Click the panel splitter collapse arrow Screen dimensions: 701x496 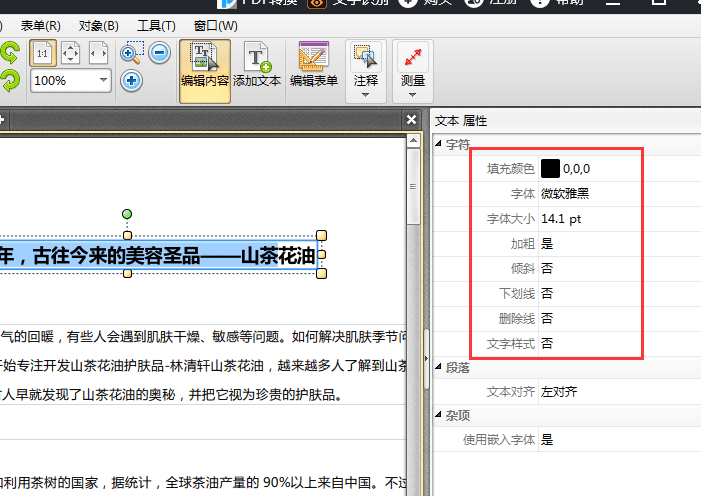pos(426,358)
